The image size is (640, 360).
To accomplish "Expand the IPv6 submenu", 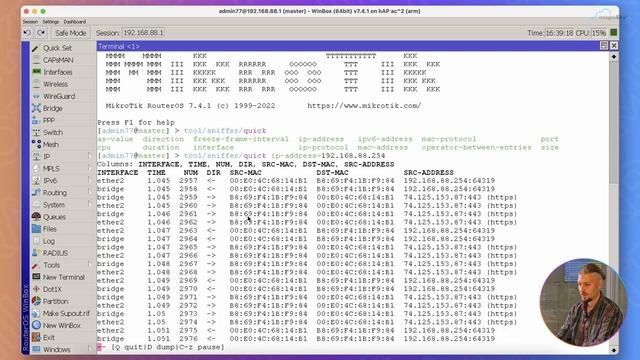I will click(x=89, y=180).
